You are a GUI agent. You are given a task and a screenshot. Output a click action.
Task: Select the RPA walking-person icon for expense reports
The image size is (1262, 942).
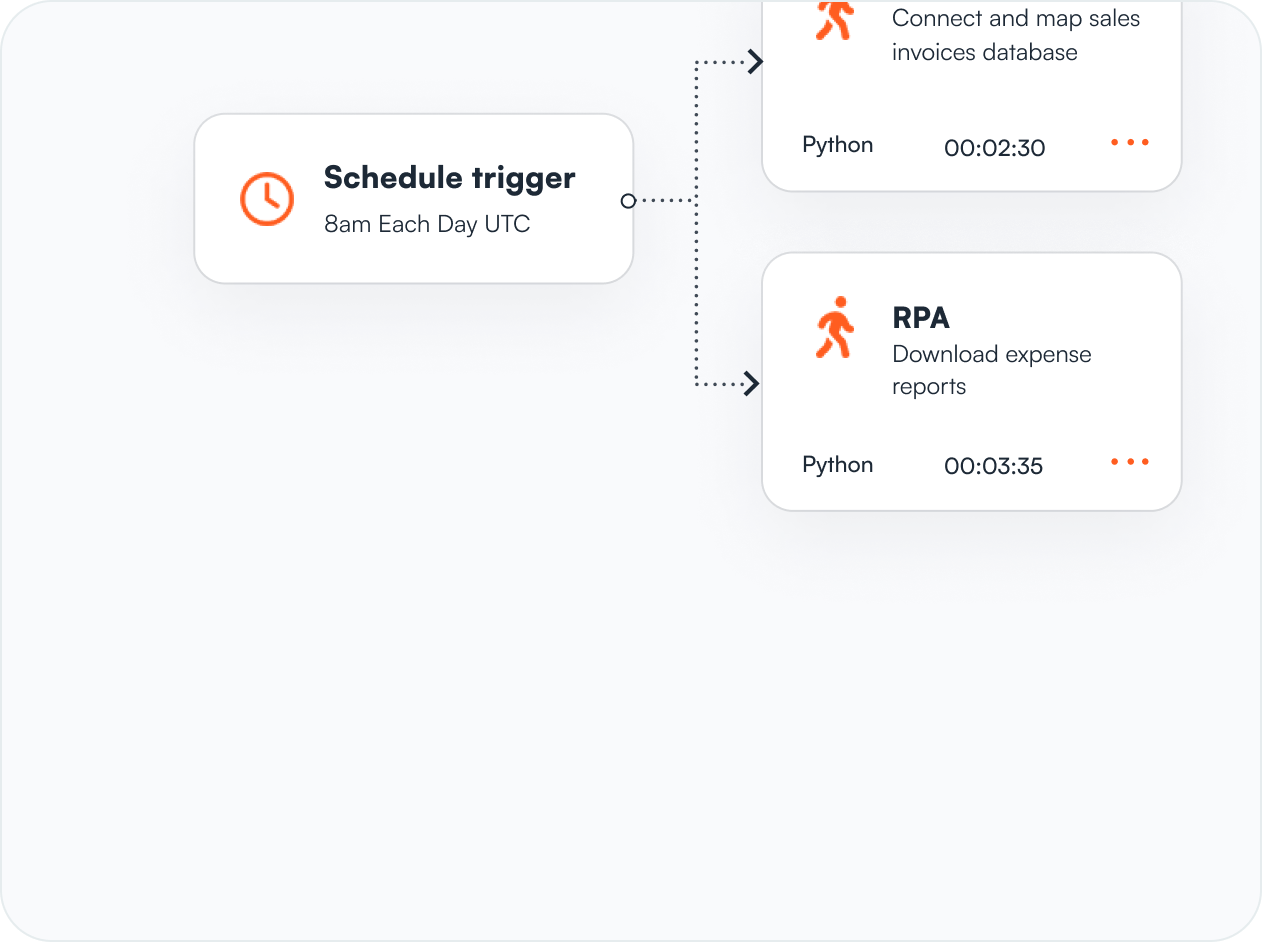click(836, 327)
